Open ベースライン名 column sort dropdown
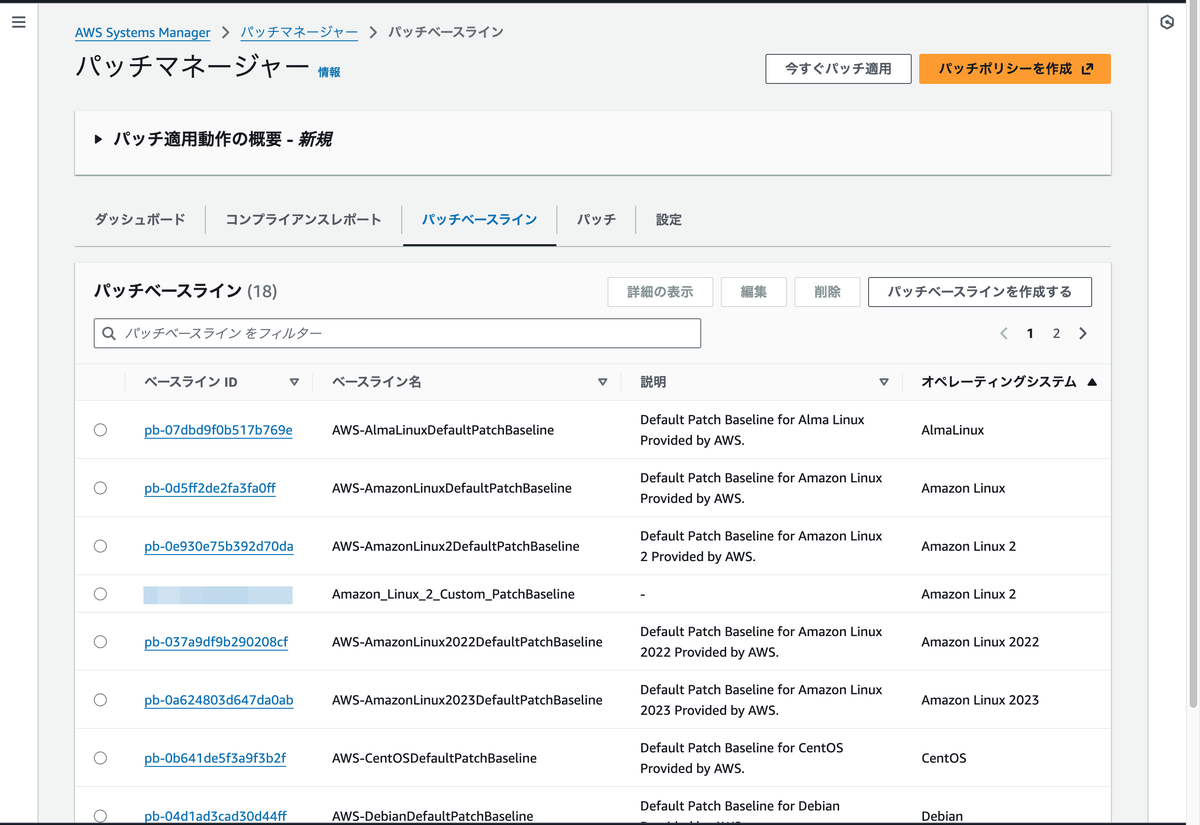This screenshot has width=1200, height=825. pos(602,382)
